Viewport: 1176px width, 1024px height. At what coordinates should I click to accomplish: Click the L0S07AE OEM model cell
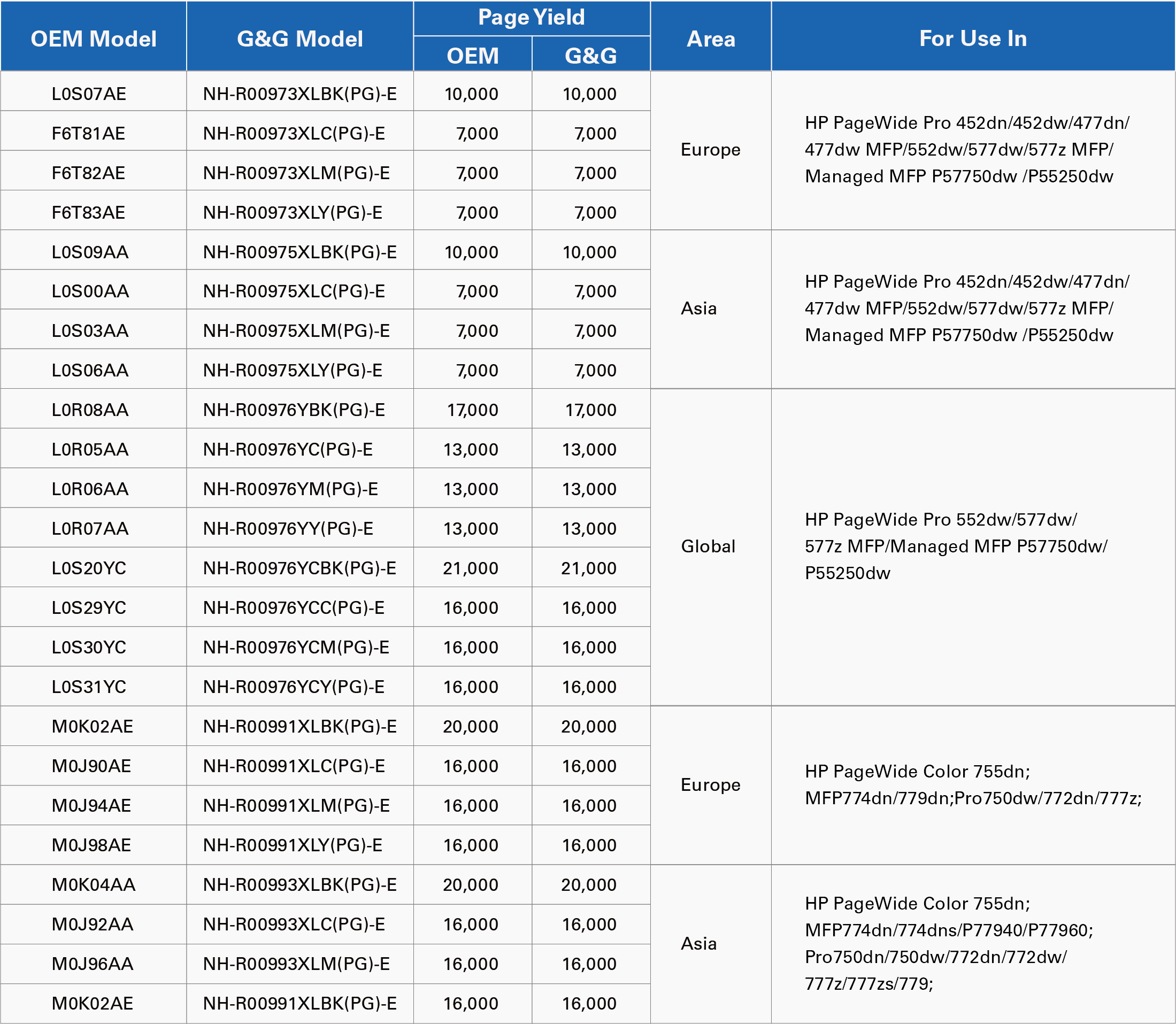coord(93,91)
